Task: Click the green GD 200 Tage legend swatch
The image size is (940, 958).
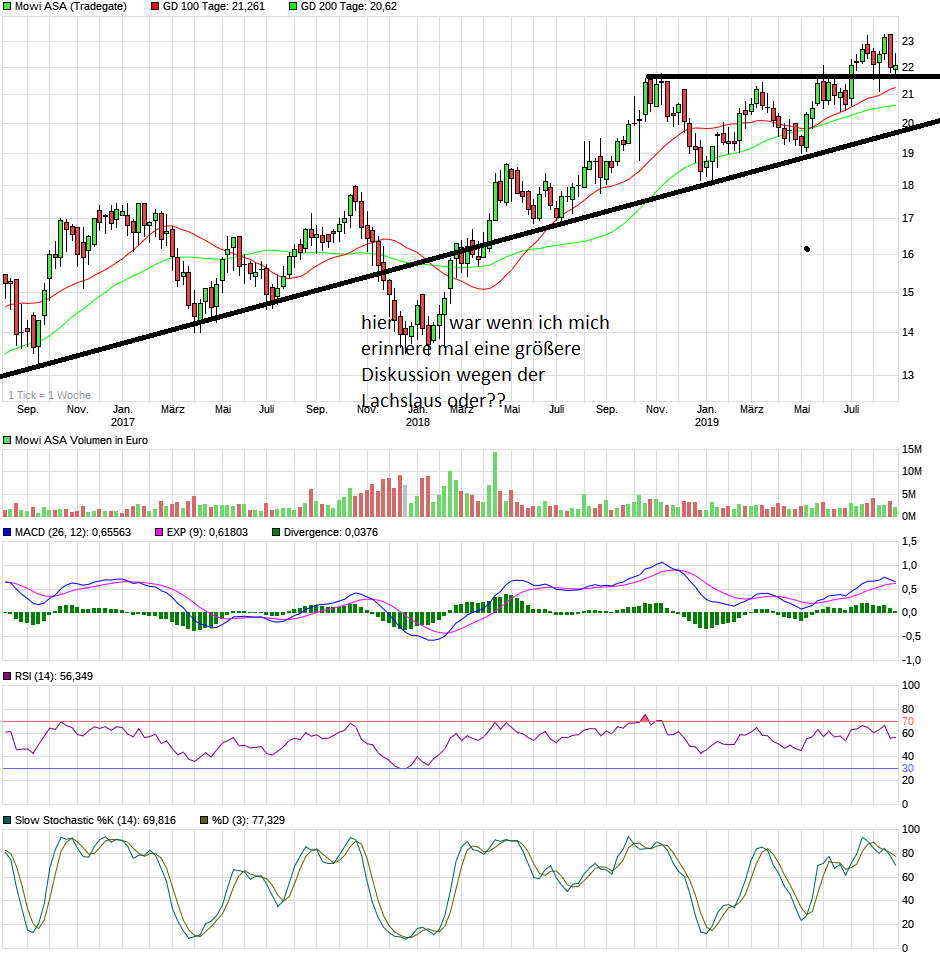Action: pyautogui.click(x=293, y=7)
